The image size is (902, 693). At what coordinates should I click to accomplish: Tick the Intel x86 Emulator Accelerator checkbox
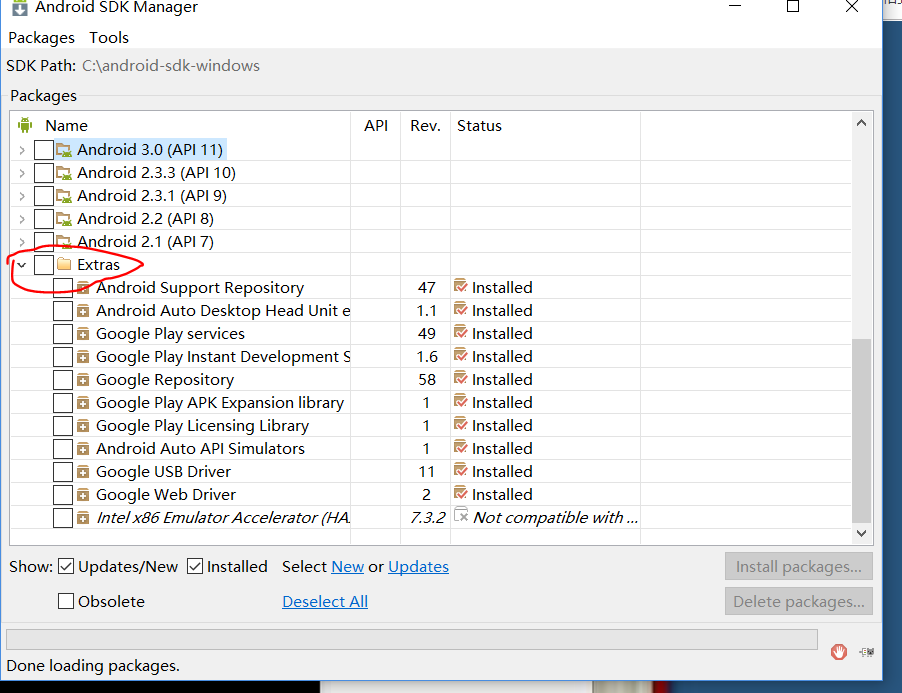click(63, 518)
